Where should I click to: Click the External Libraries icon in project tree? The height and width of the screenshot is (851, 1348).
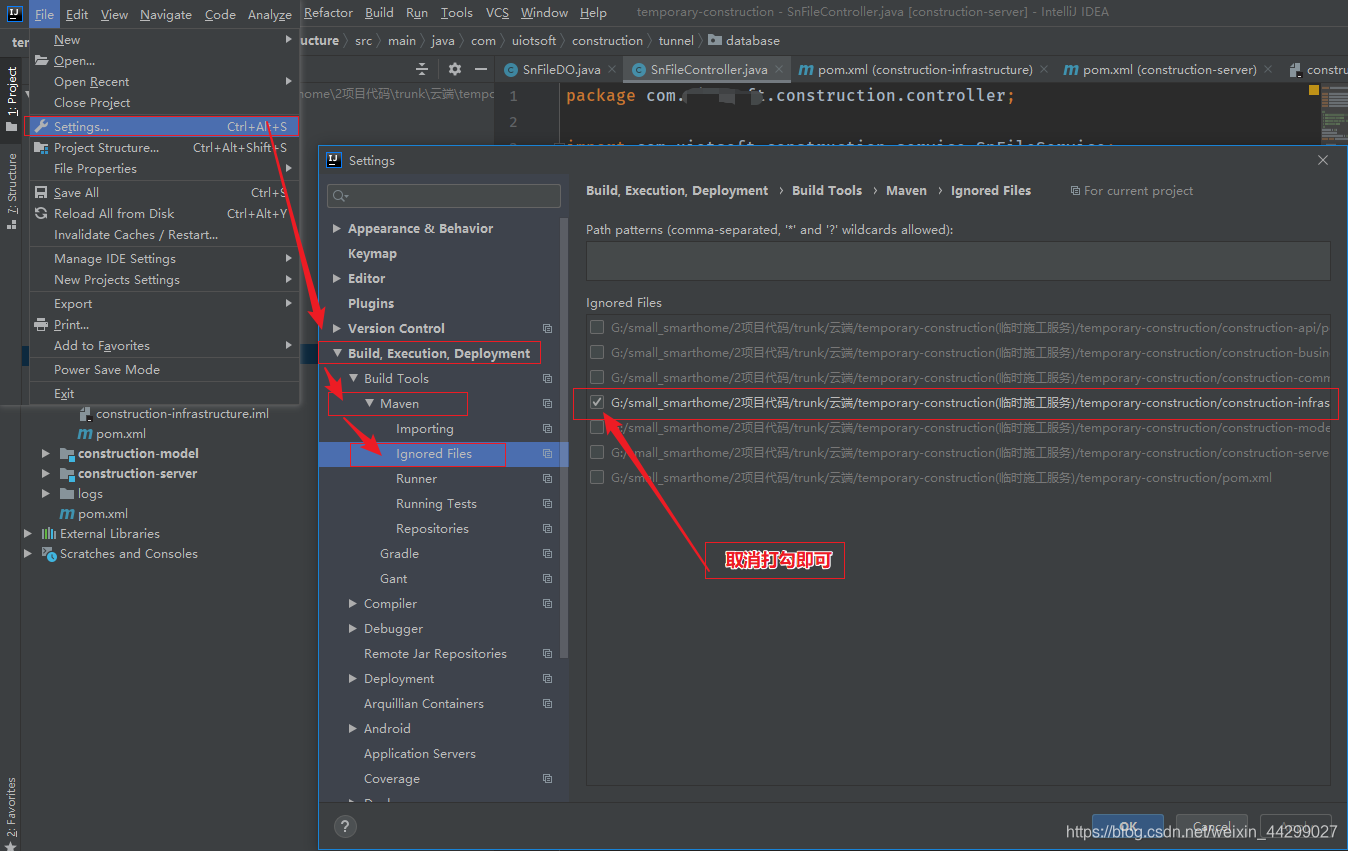[x=48, y=533]
